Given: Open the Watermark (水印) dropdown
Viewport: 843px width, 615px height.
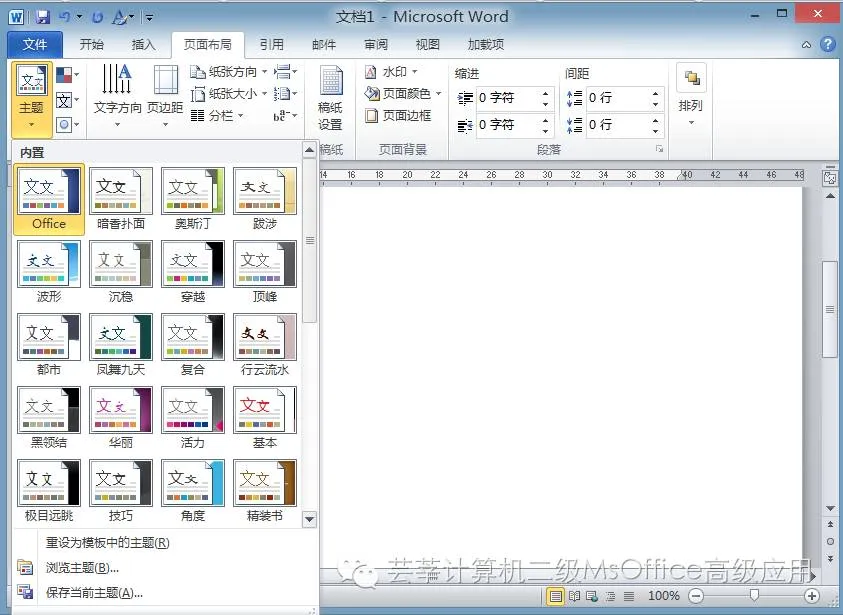Looking at the screenshot, I should tap(391, 71).
